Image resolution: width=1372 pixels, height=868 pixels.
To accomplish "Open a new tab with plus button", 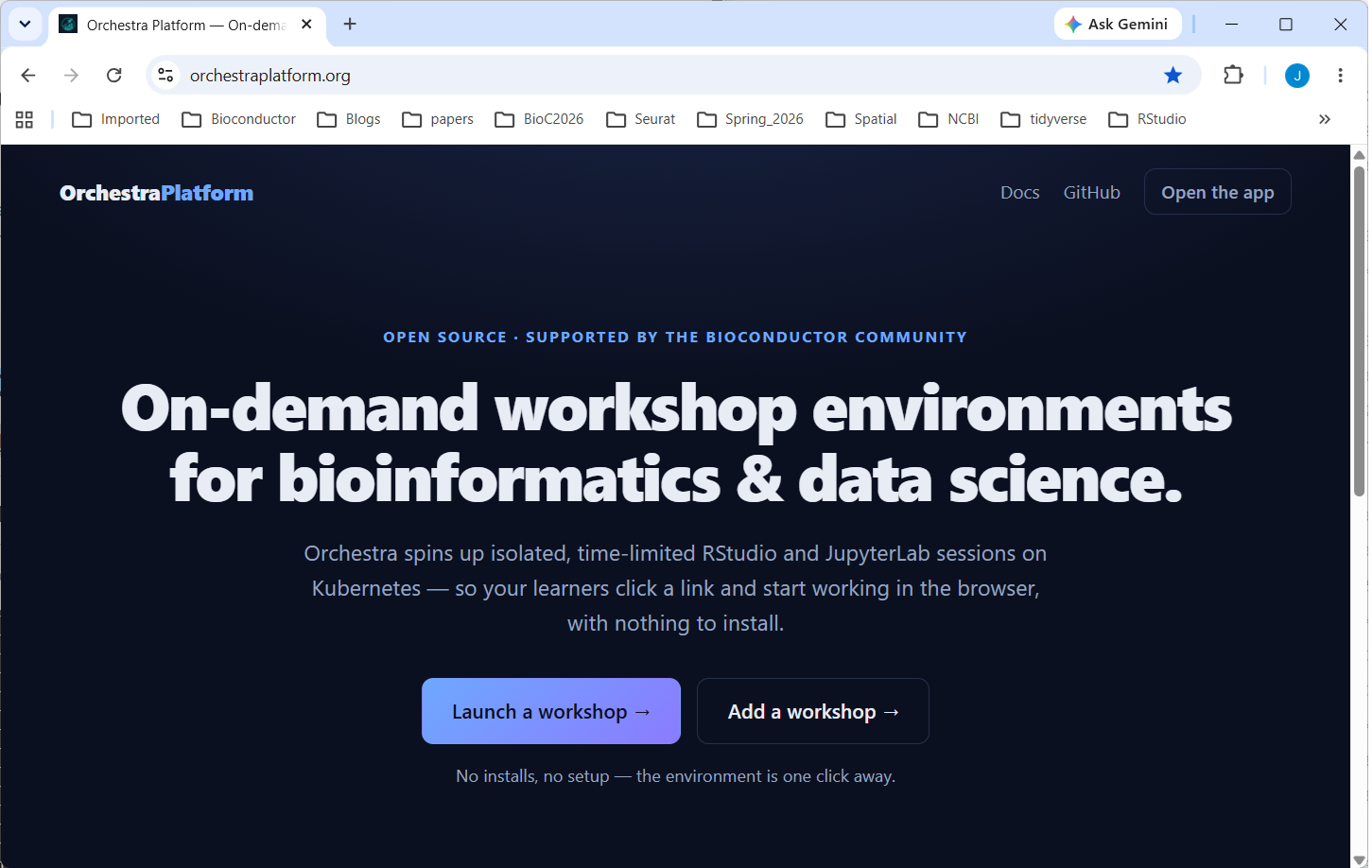I will [x=350, y=25].
